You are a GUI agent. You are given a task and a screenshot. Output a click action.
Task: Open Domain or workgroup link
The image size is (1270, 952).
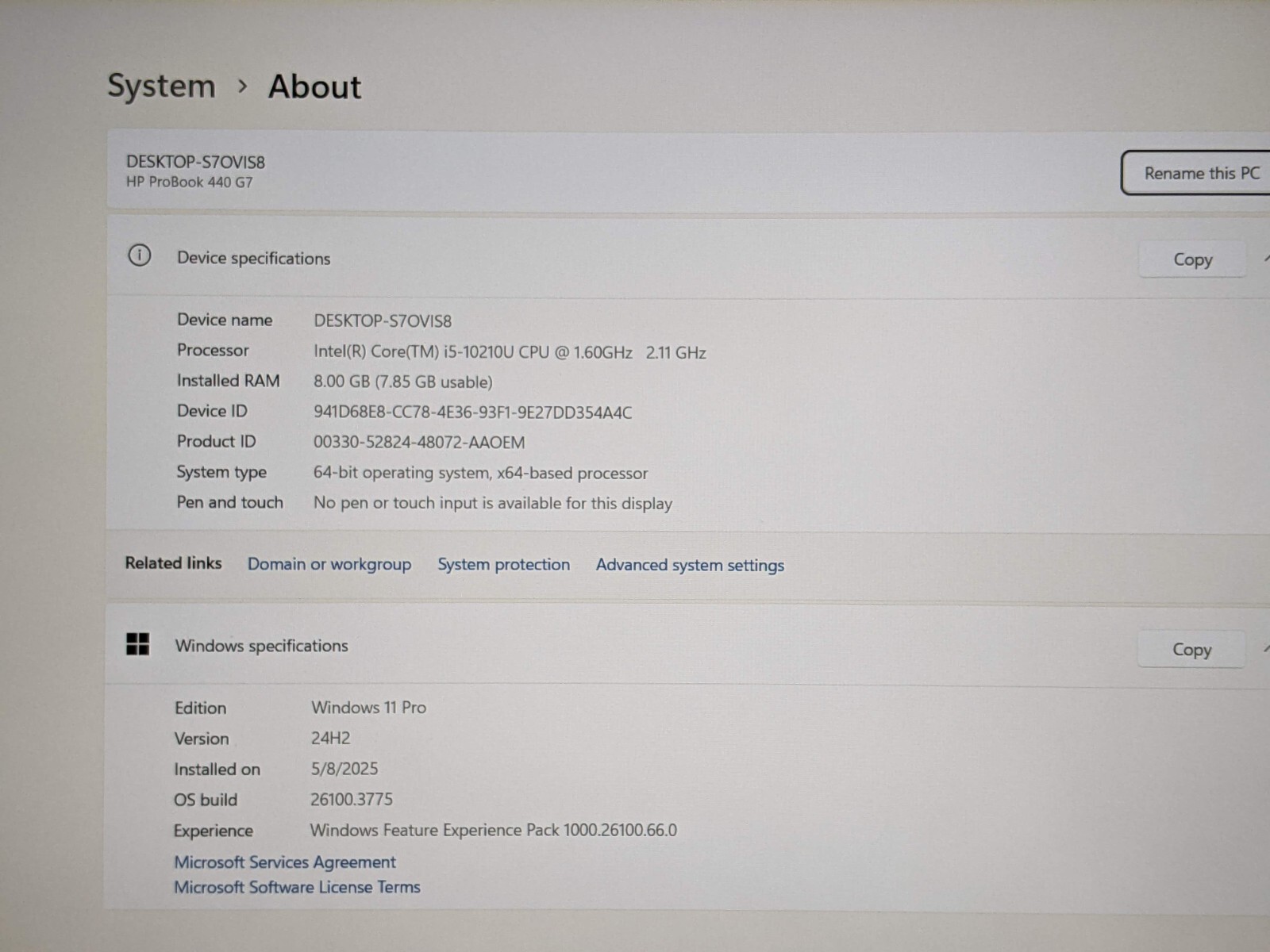click(329, 564)
